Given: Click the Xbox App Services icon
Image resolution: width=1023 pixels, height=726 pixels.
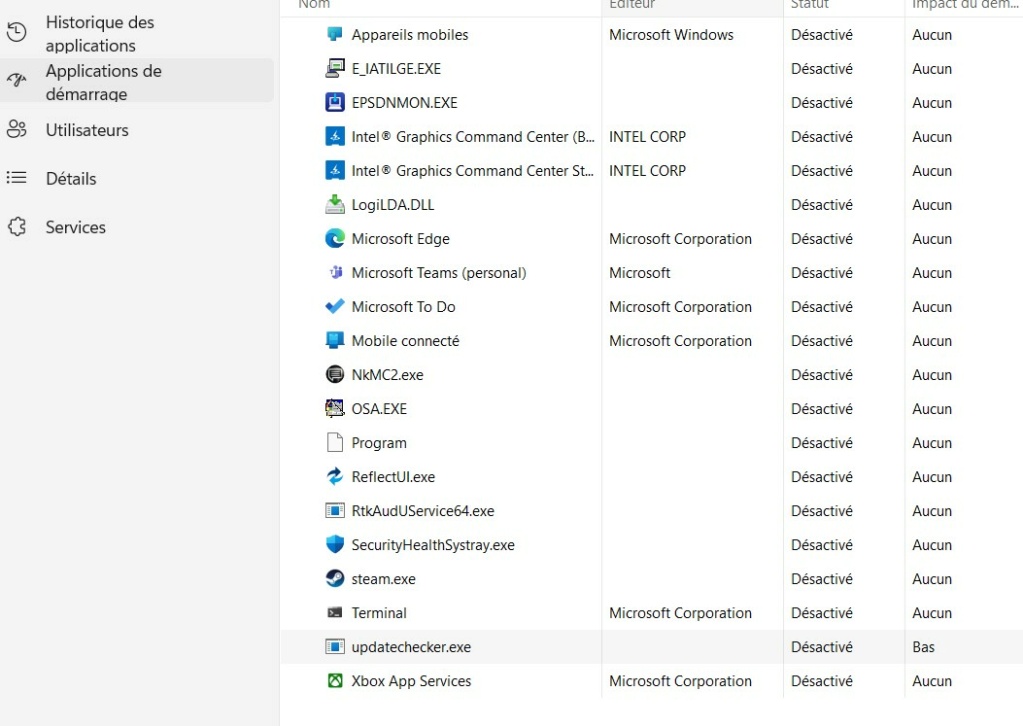Looking at the screenshot, I should point(335,680).
